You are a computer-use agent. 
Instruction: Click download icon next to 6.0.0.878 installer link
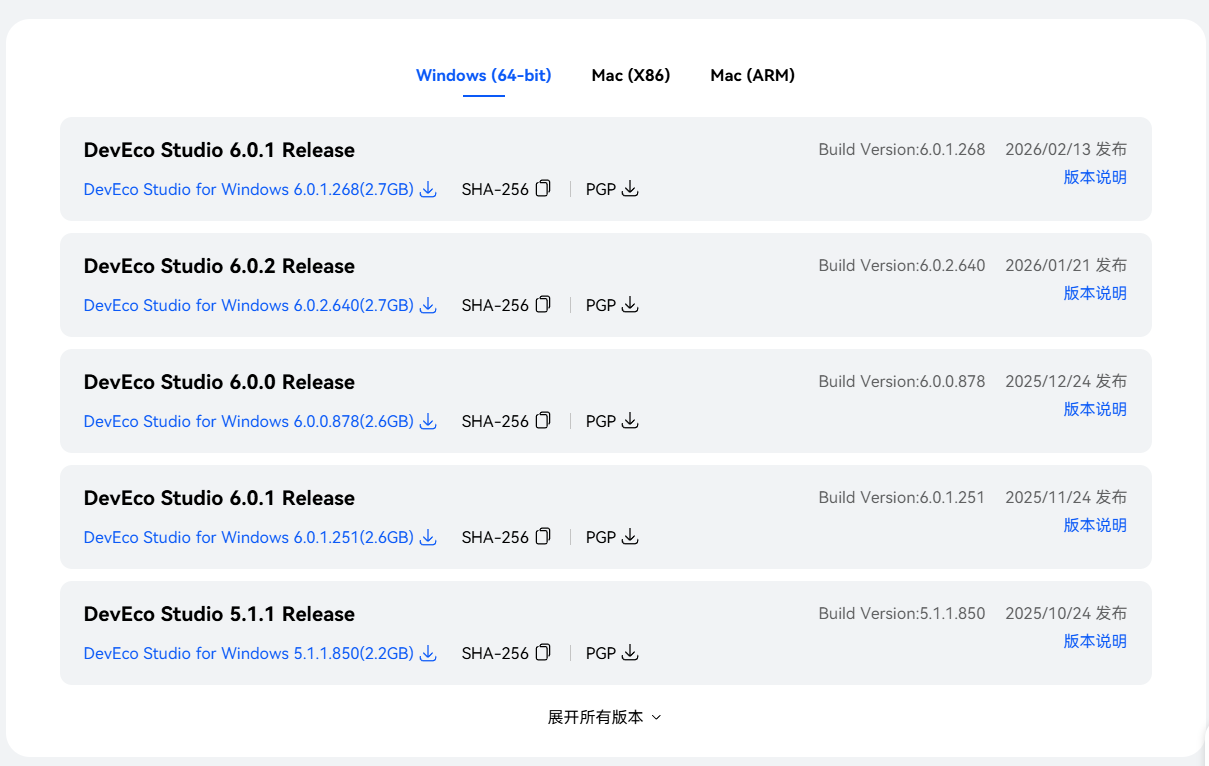[x=428, y=421]
